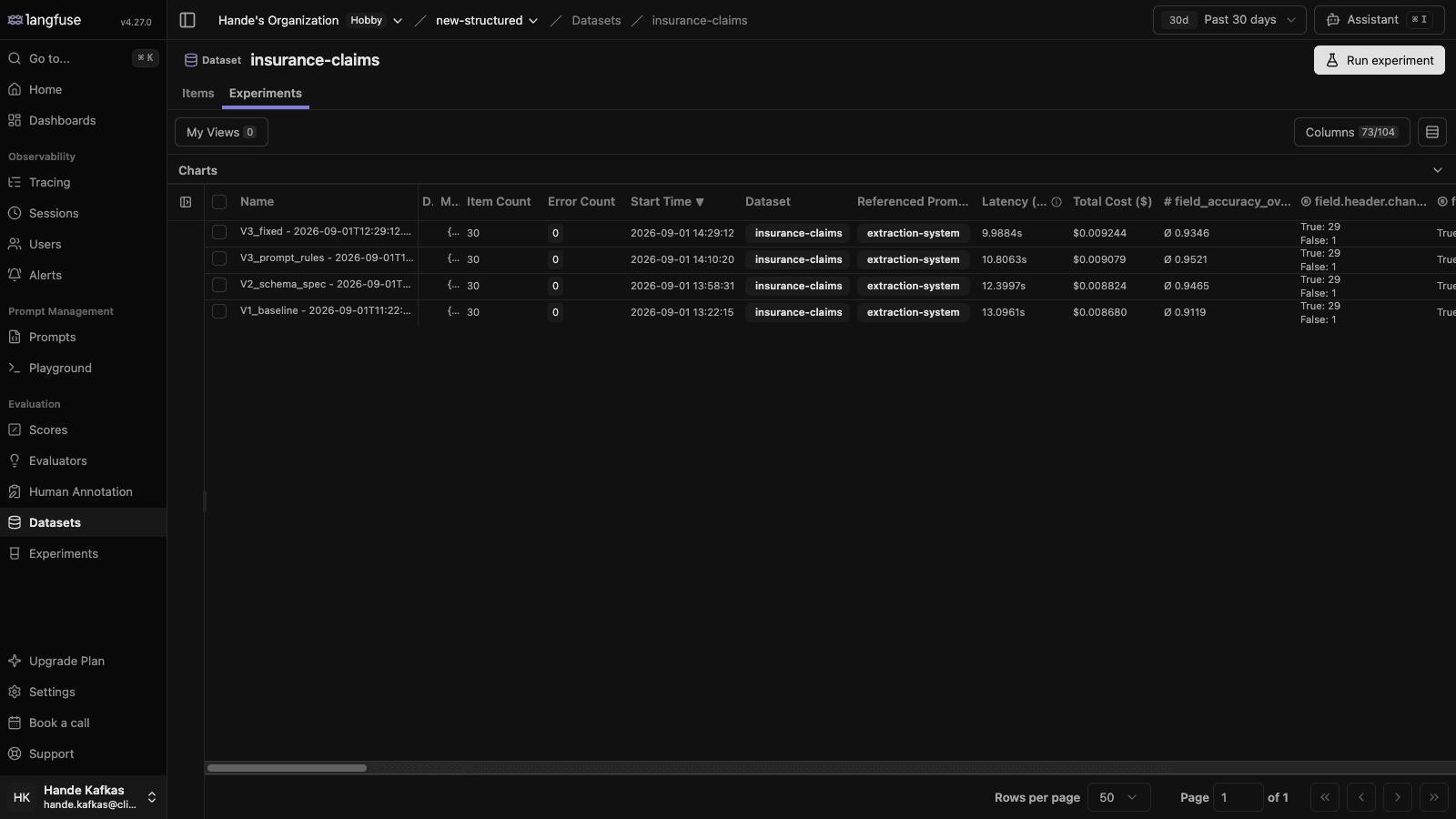Click the cost value $0.008680

tap(1099, 312)
